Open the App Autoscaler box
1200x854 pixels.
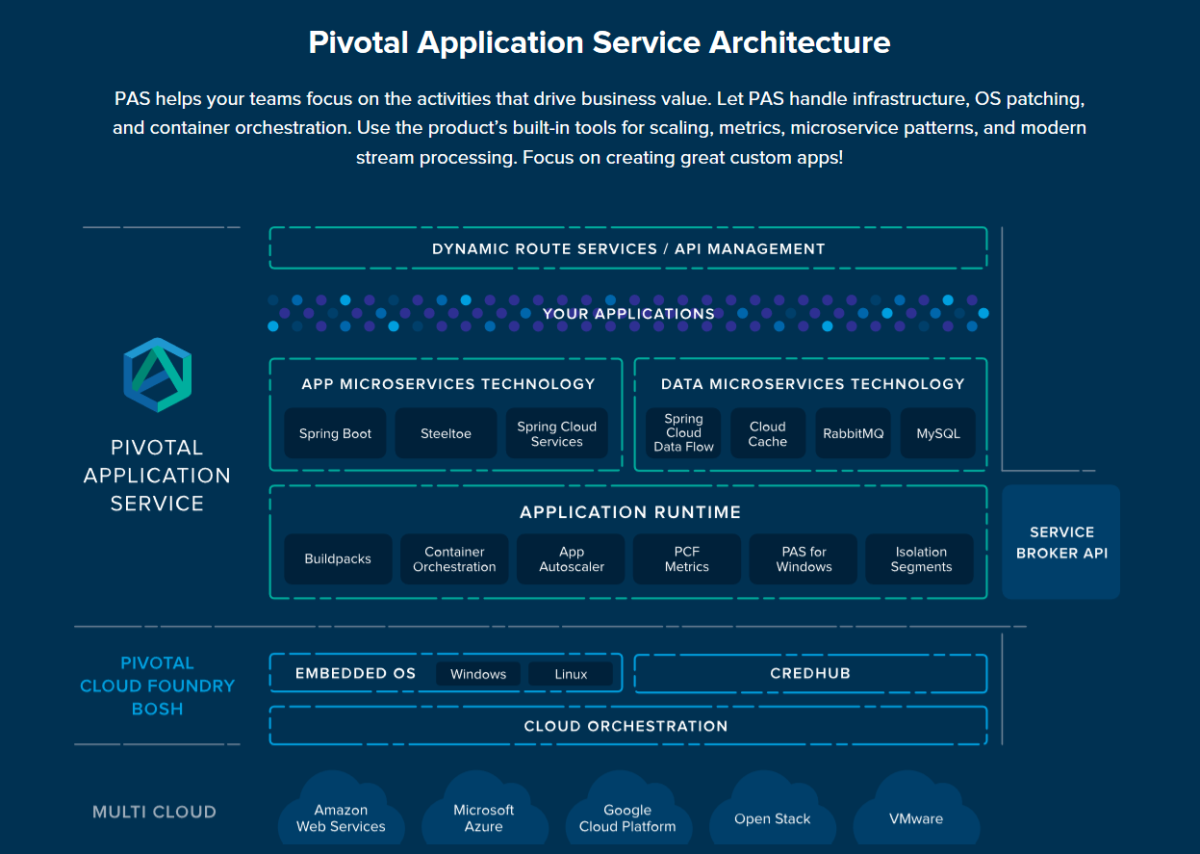pyautogui.click(x=571, y=559)
